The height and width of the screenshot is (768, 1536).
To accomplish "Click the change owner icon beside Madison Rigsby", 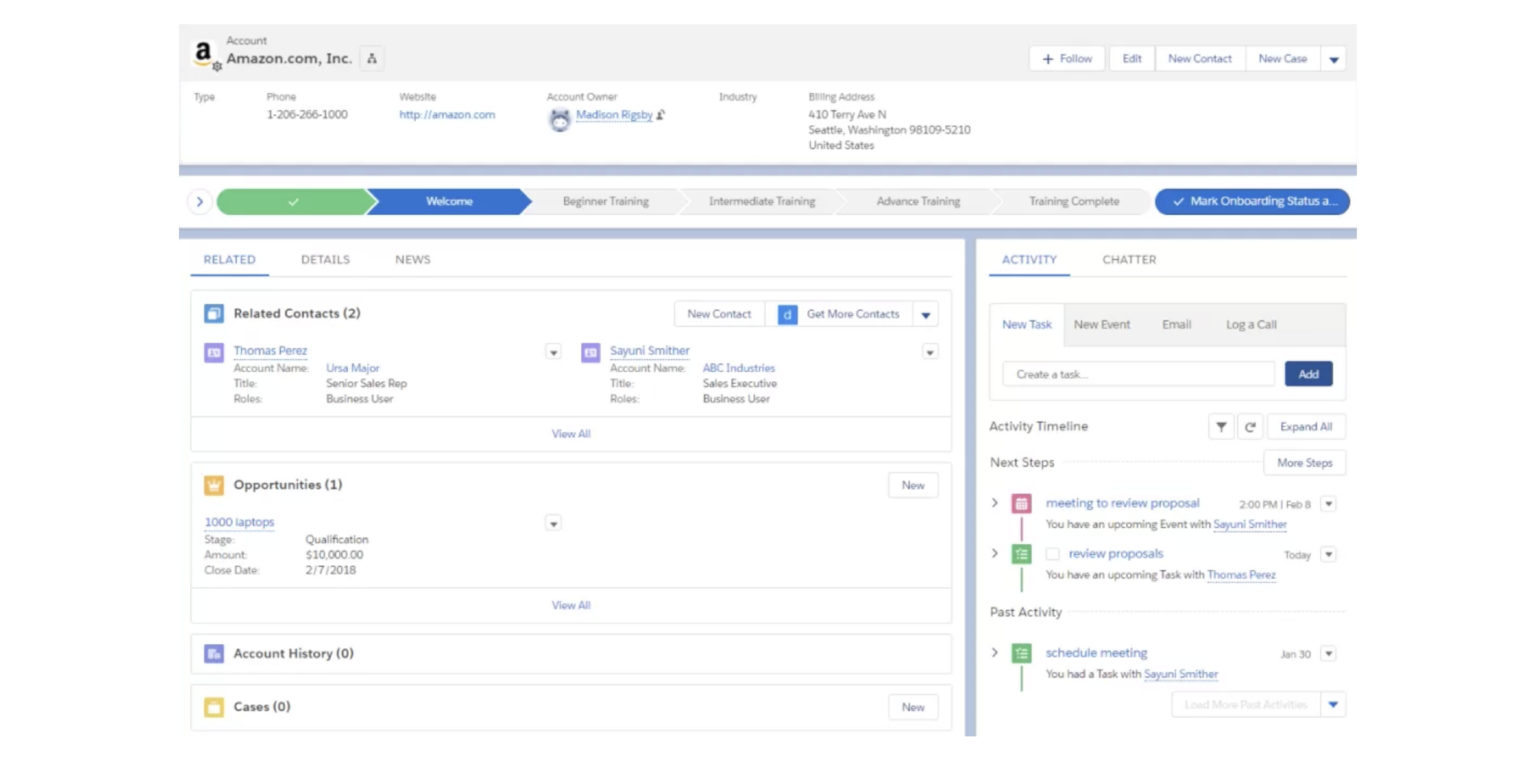I will click(x=660, y=115).
